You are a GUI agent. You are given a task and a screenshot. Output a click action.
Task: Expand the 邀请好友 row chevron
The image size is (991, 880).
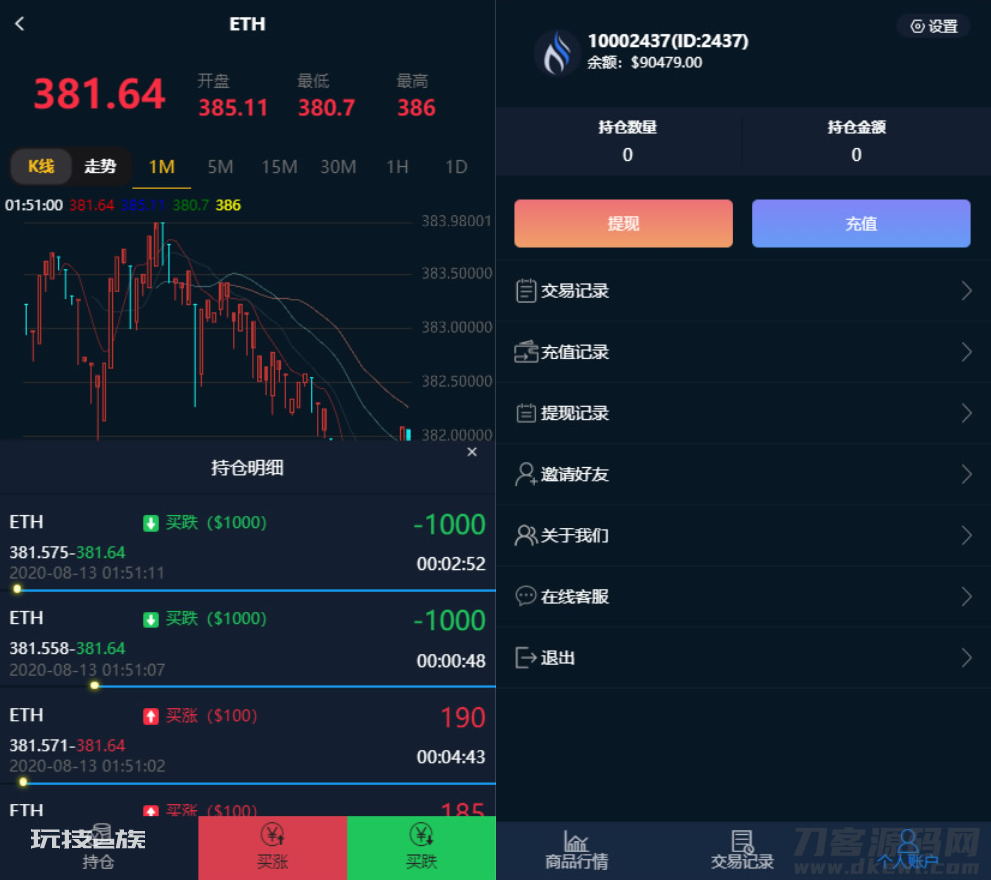(966, 474)
